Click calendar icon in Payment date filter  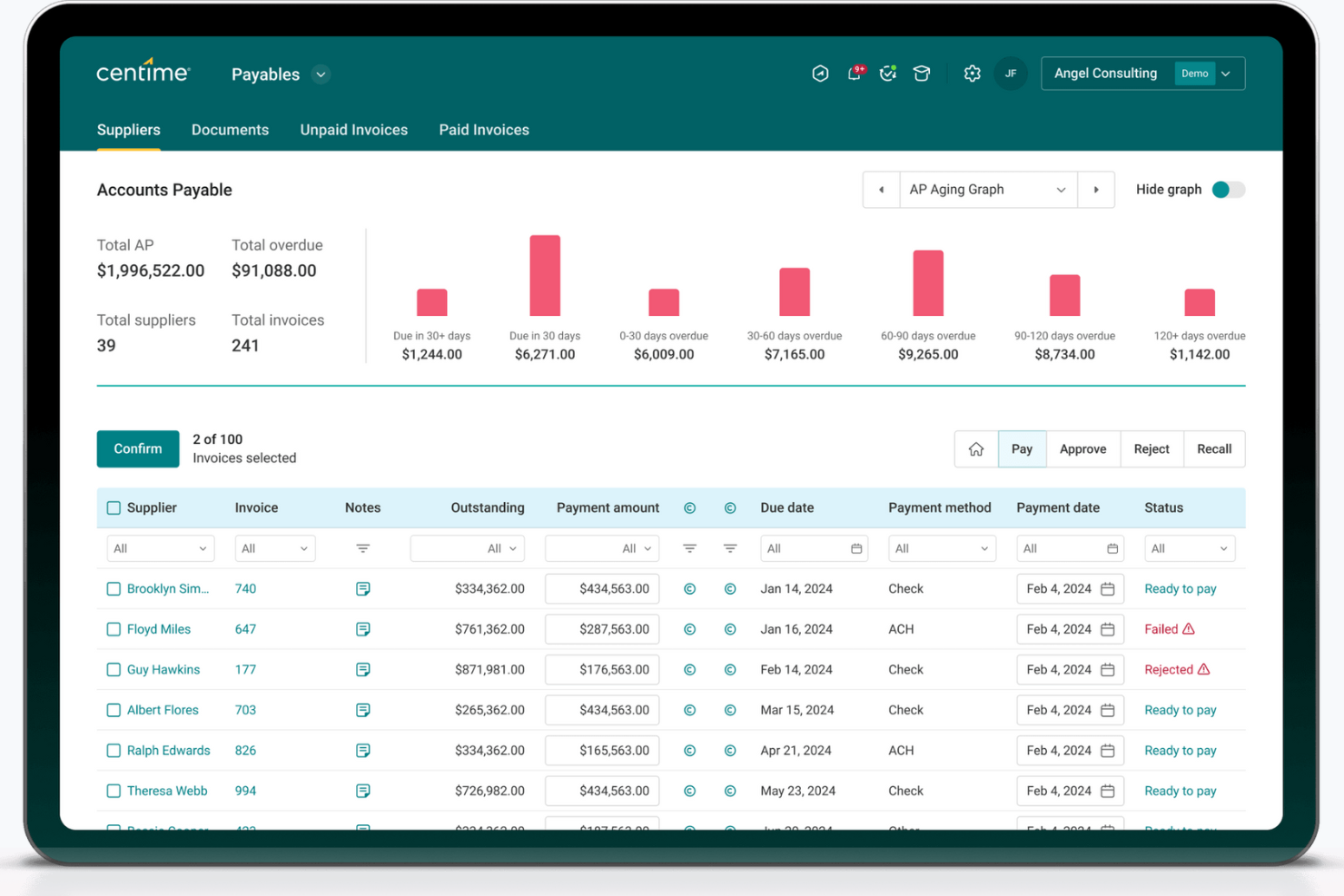coord(1112,548)
